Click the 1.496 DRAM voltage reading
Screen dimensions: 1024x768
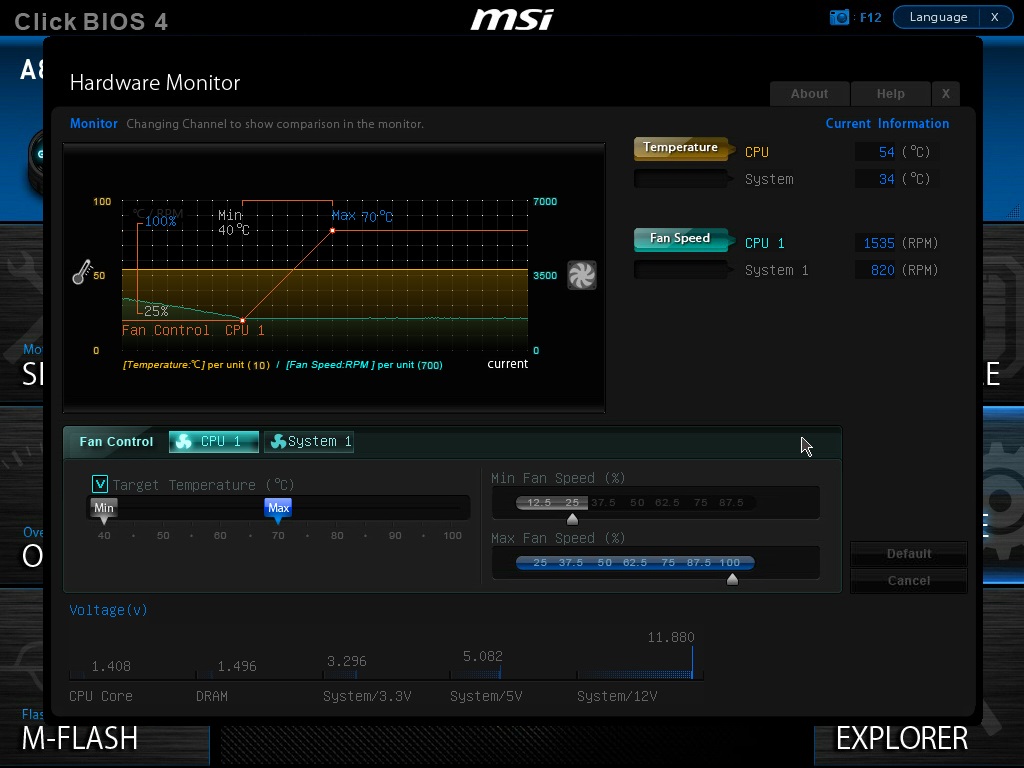coord(236,666)
